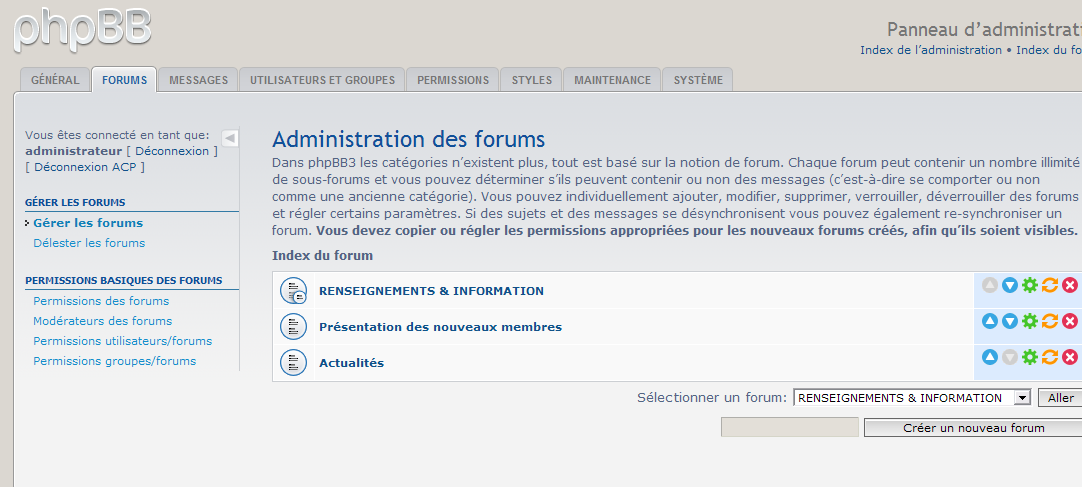Edit settings of RENSEIGNEMENTS & INFORMATION forum
Screen dimensions: 1082x487
(1030, 286)
